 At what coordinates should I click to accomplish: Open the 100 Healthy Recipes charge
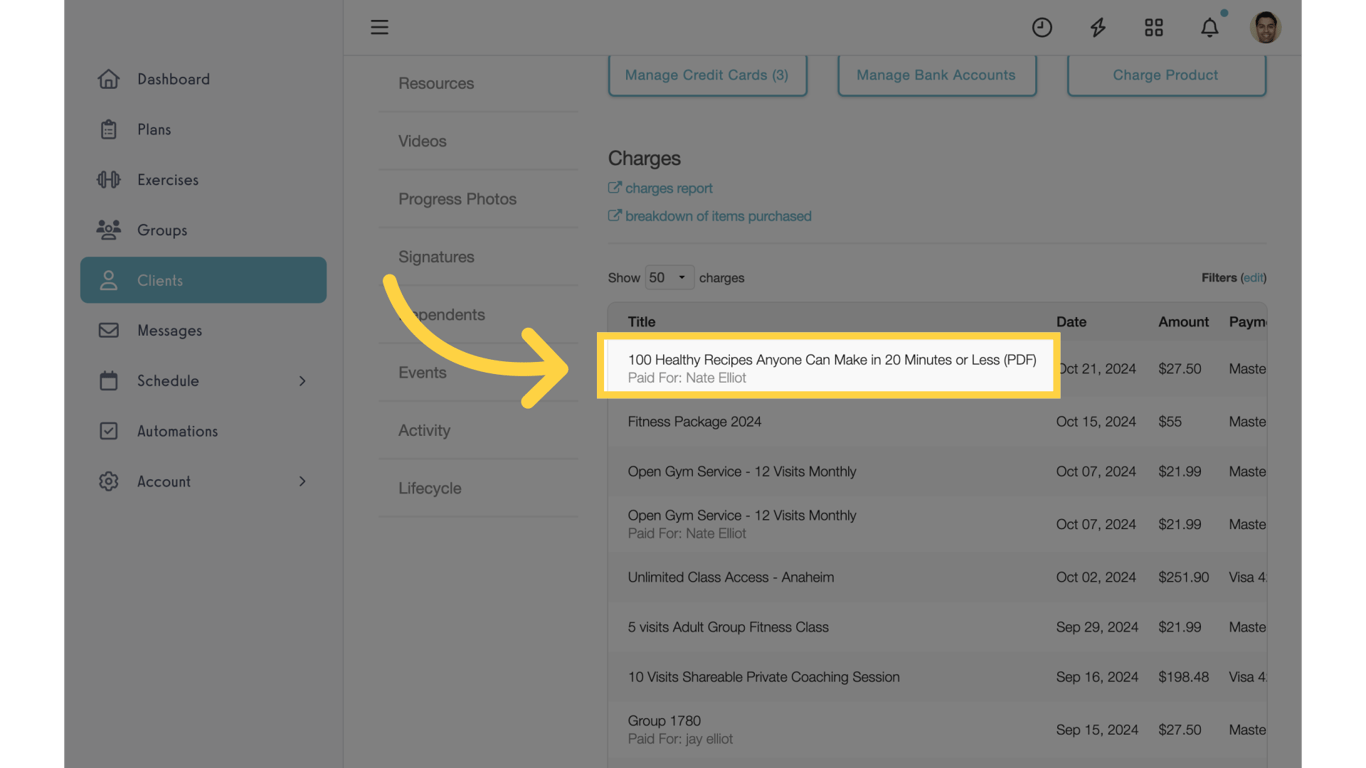(x=832, y=360)
